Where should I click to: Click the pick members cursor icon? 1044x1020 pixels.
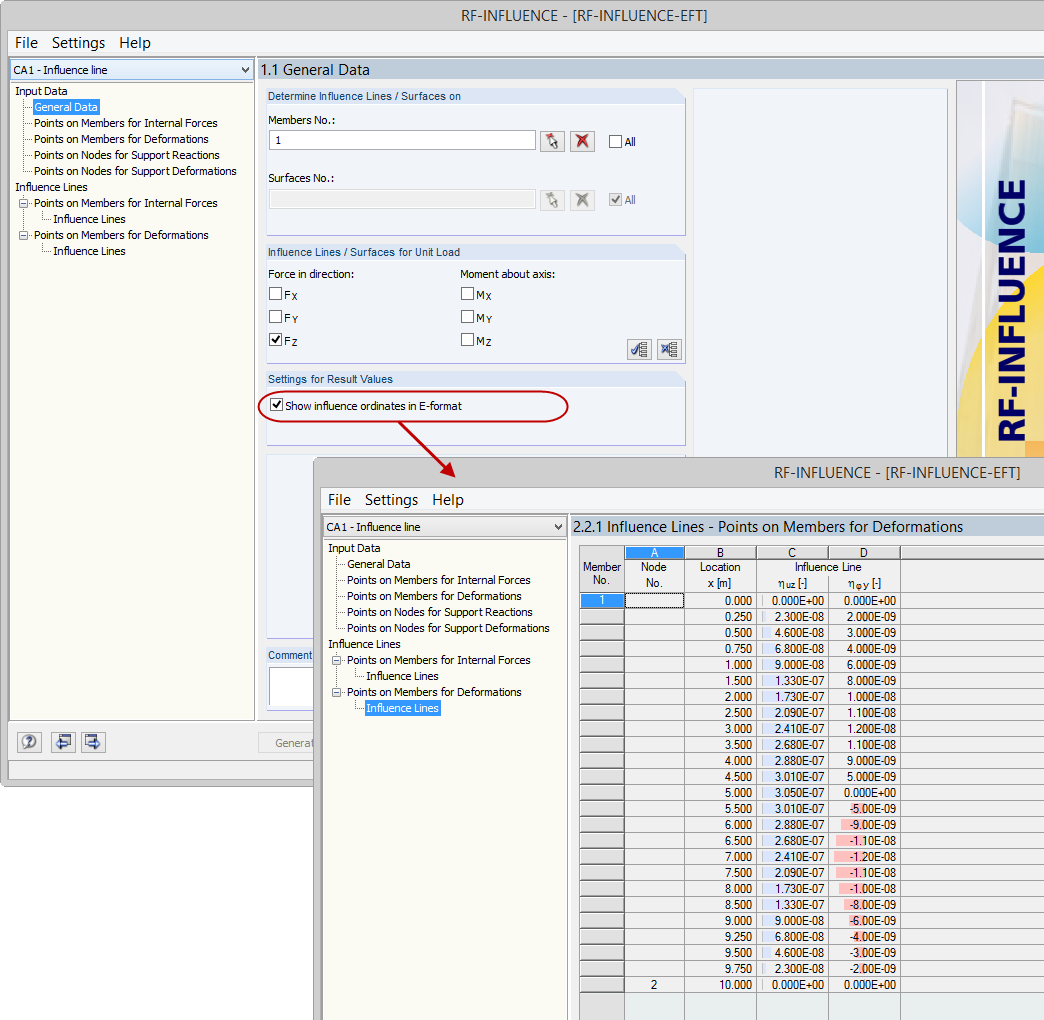pyautogui.click(x=552, y=141)
